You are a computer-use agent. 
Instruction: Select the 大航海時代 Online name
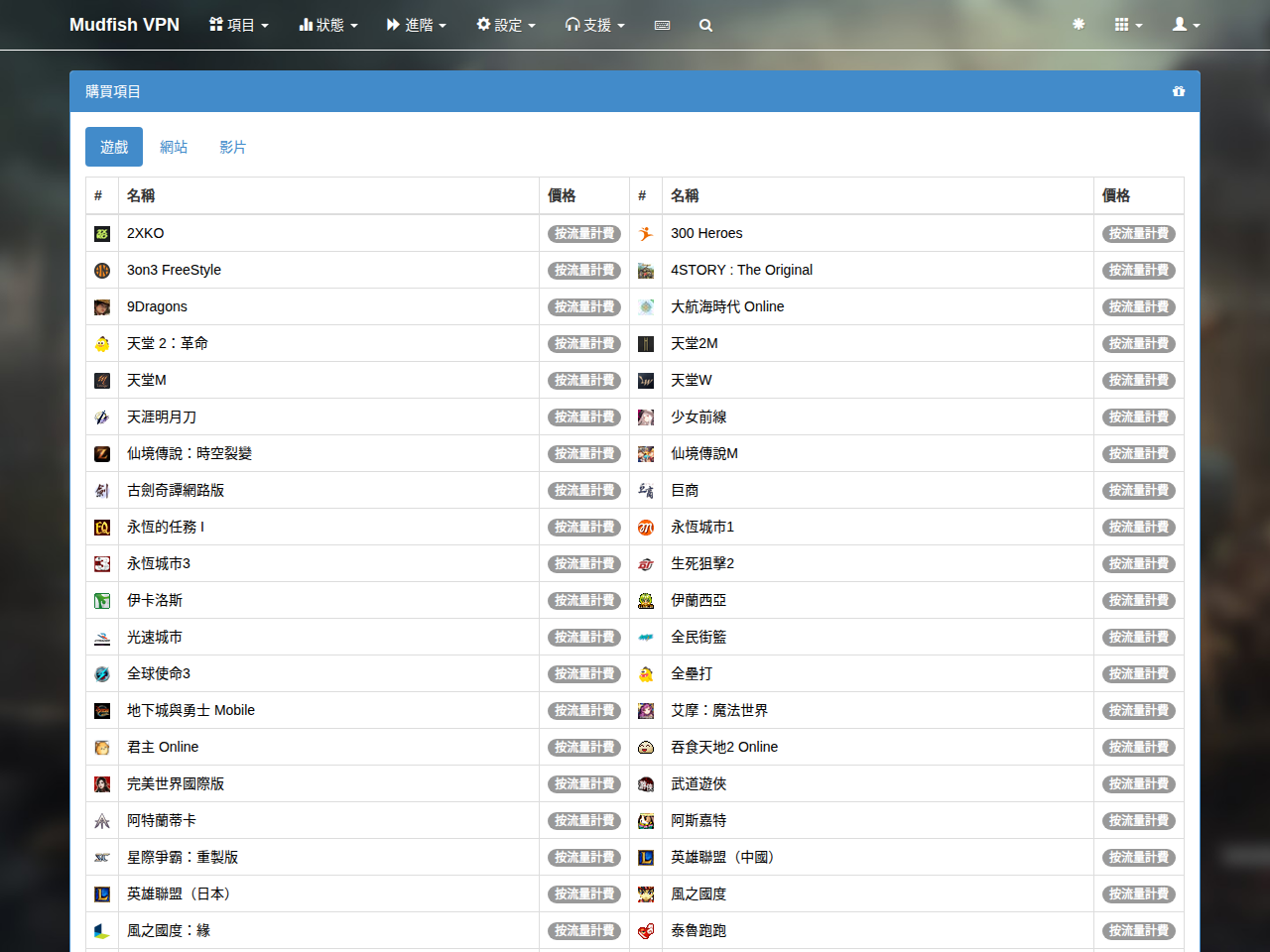727,306
